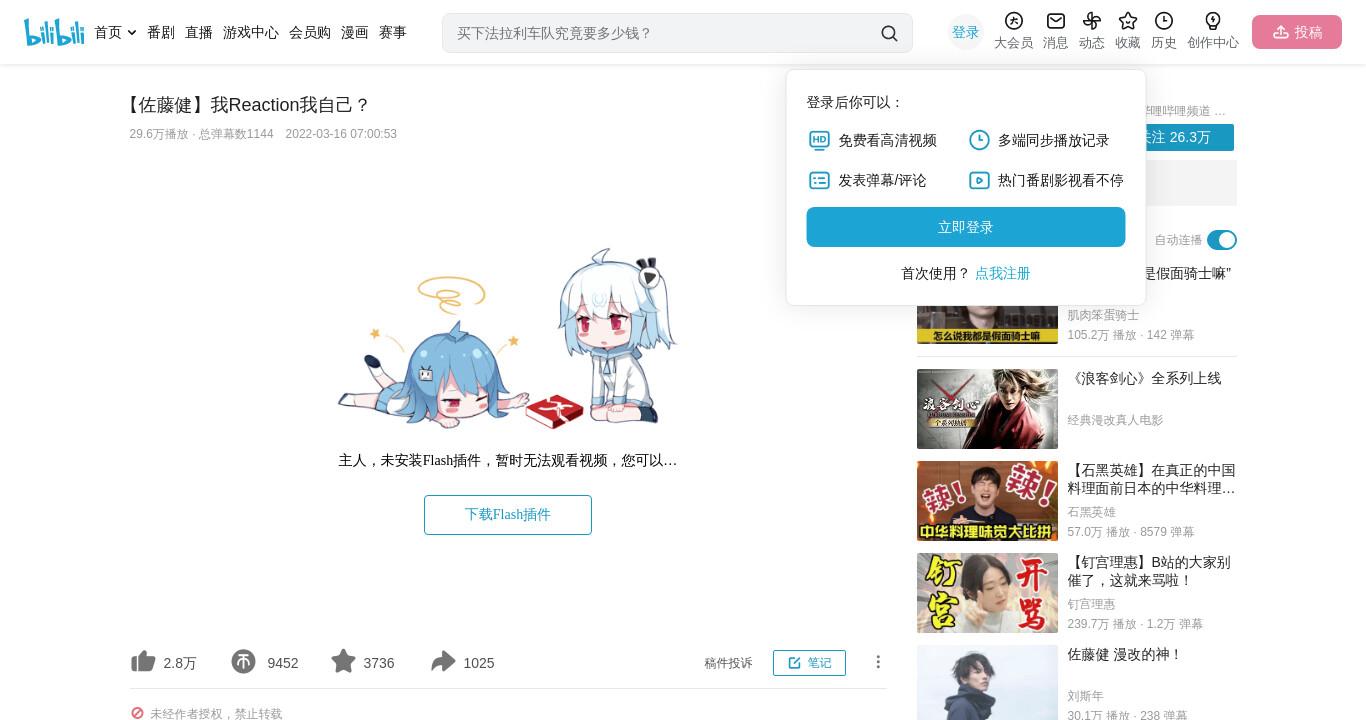Click the thumbs-up like icon
The image size is (1366, 720).
click(x=144, y=662)
